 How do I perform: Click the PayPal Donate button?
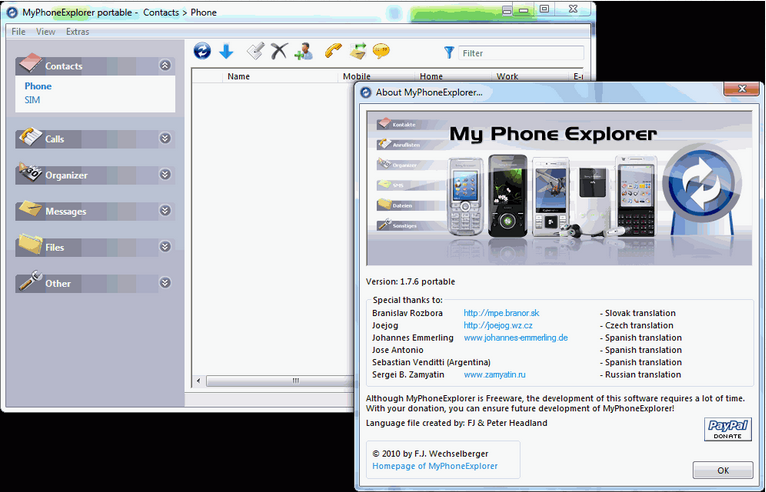728,429
